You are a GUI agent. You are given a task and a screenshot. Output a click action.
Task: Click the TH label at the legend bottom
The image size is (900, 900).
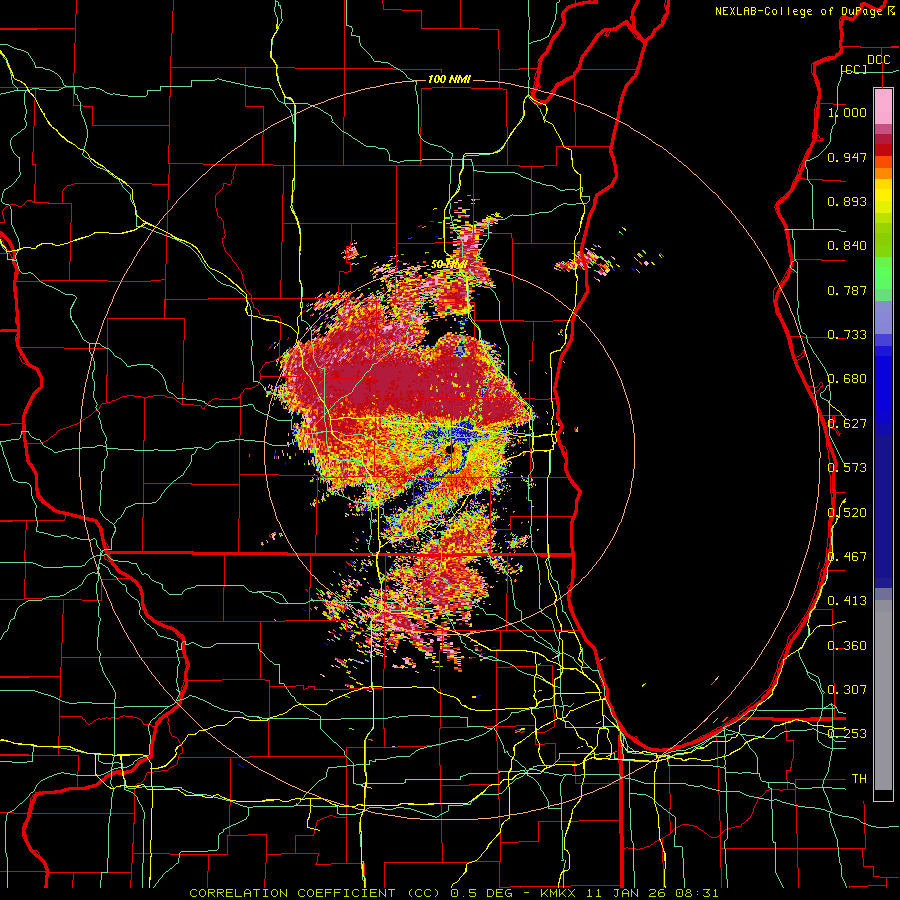tap(859, 779)
